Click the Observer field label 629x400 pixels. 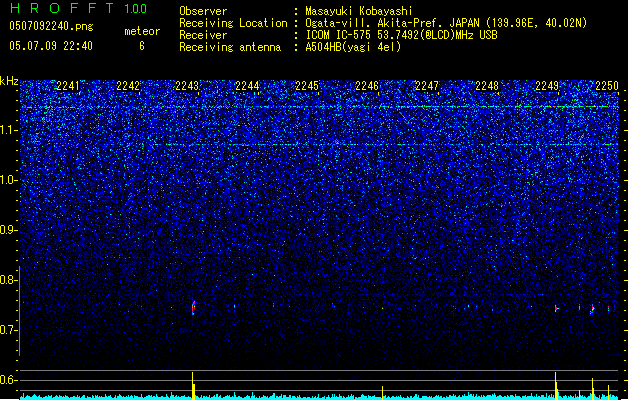click(x=203, y=11)
